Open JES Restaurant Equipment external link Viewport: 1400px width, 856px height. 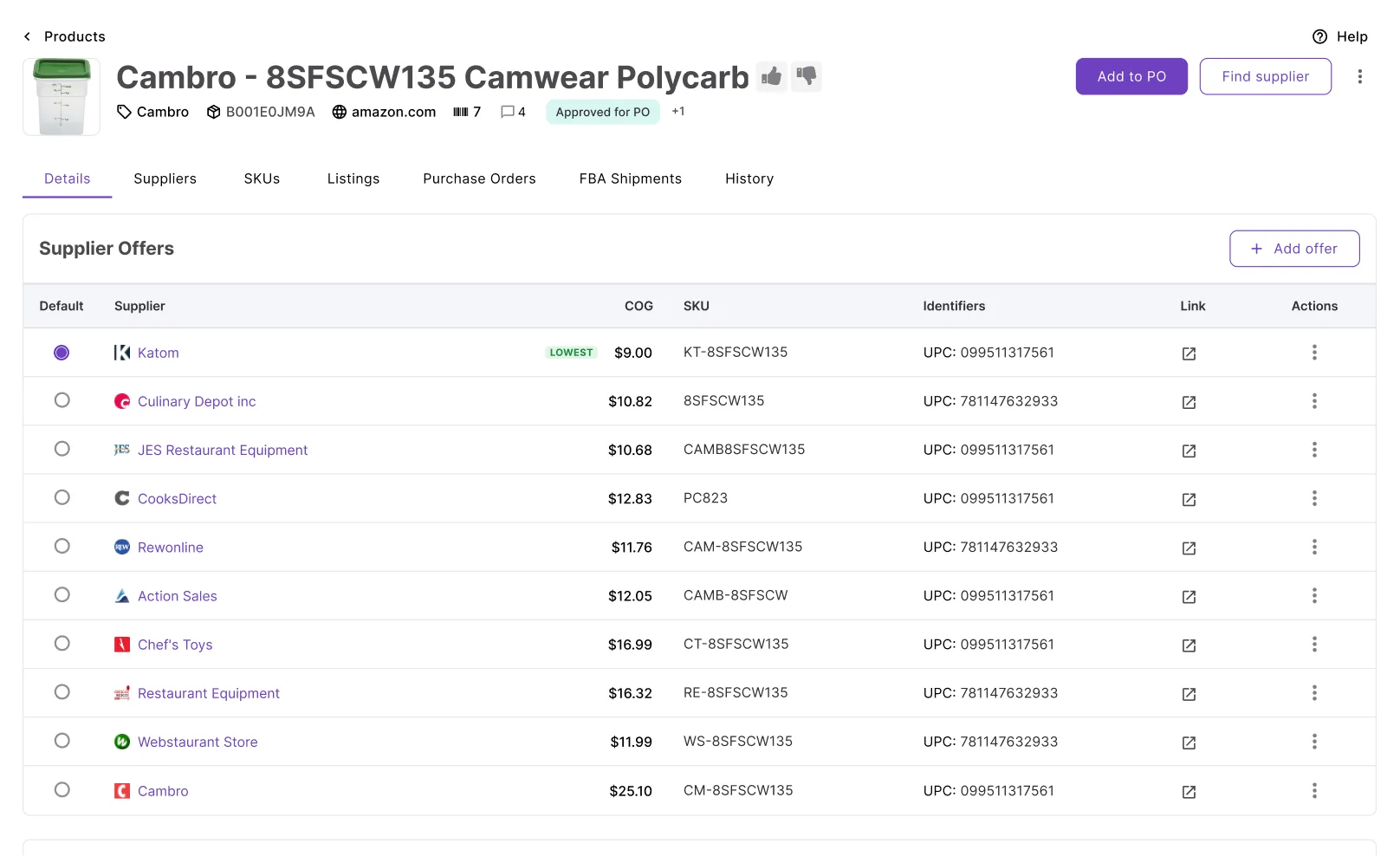1189,451
